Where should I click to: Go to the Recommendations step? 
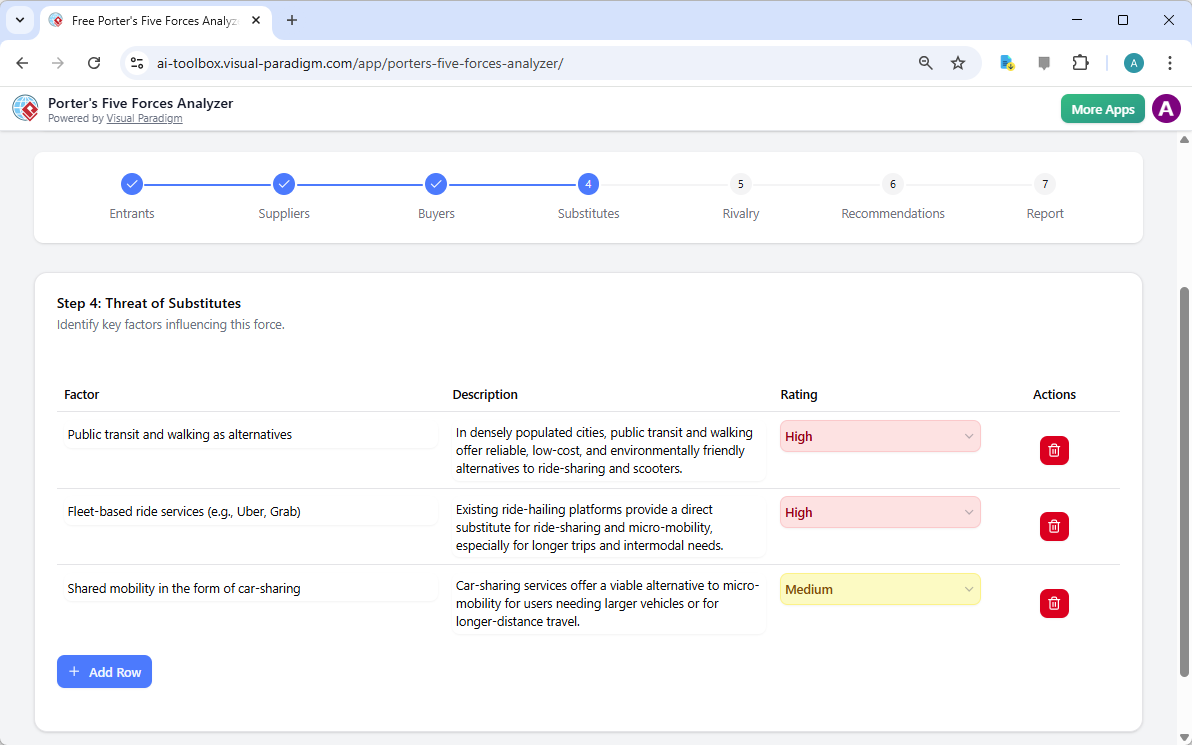(x=892, y=184)
